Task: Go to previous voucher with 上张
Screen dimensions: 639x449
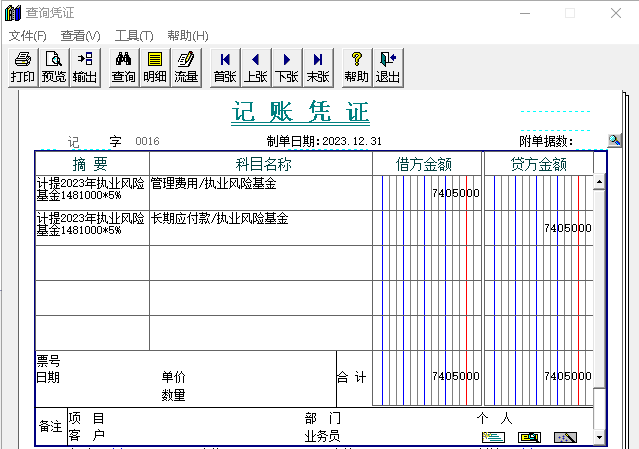Action: tap(256, 67)
